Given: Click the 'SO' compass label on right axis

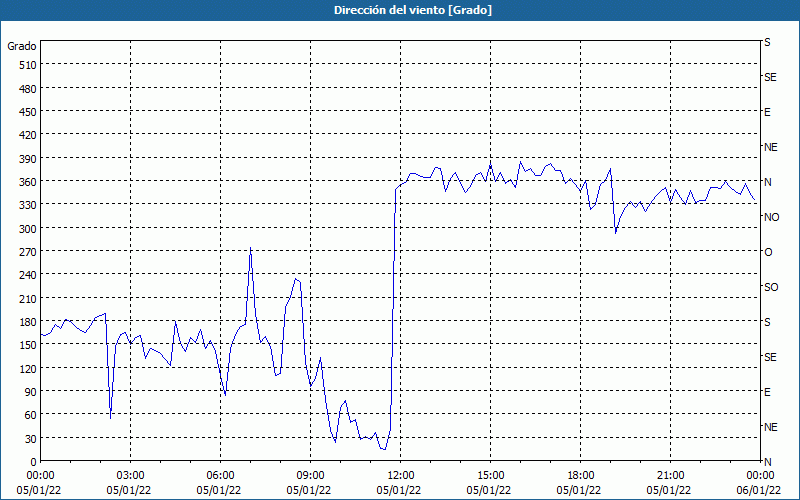Looking at the screenshot, I should [771, 288].
